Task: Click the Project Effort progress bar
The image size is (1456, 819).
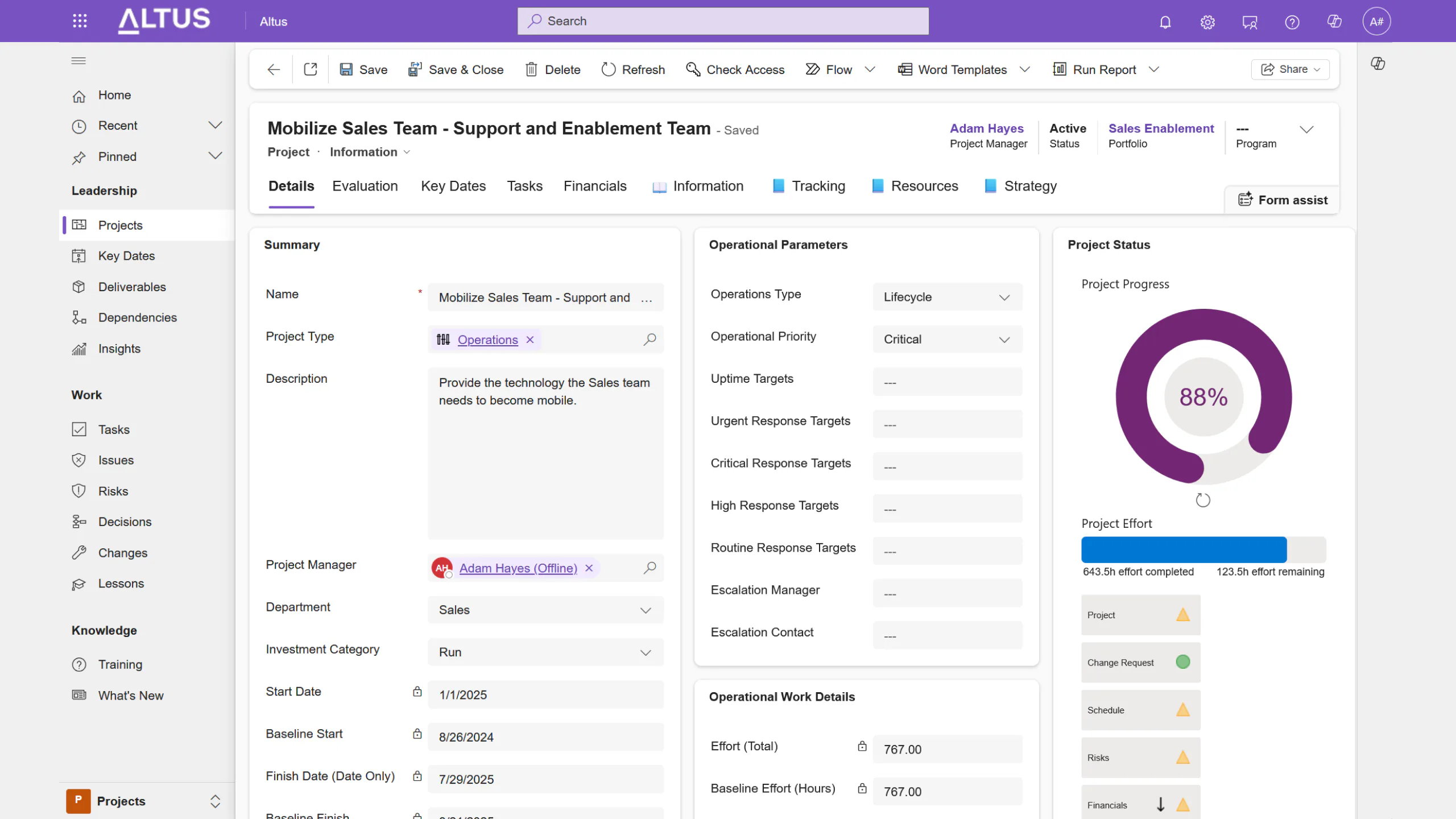Action: coord(1203,549)
